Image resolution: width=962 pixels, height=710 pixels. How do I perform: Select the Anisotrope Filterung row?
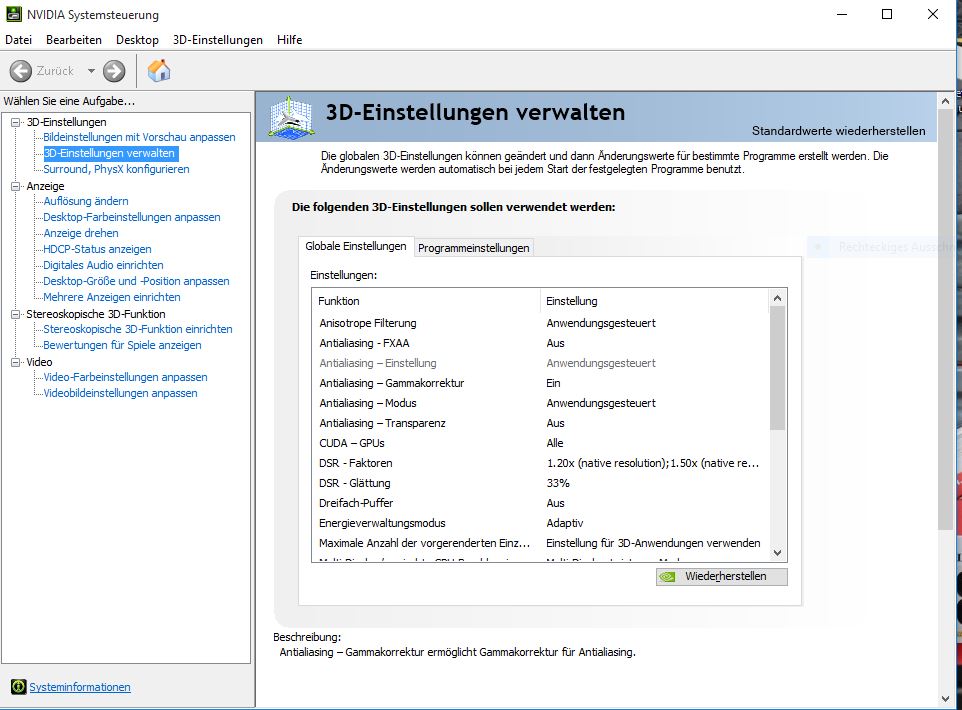(540, 323)
